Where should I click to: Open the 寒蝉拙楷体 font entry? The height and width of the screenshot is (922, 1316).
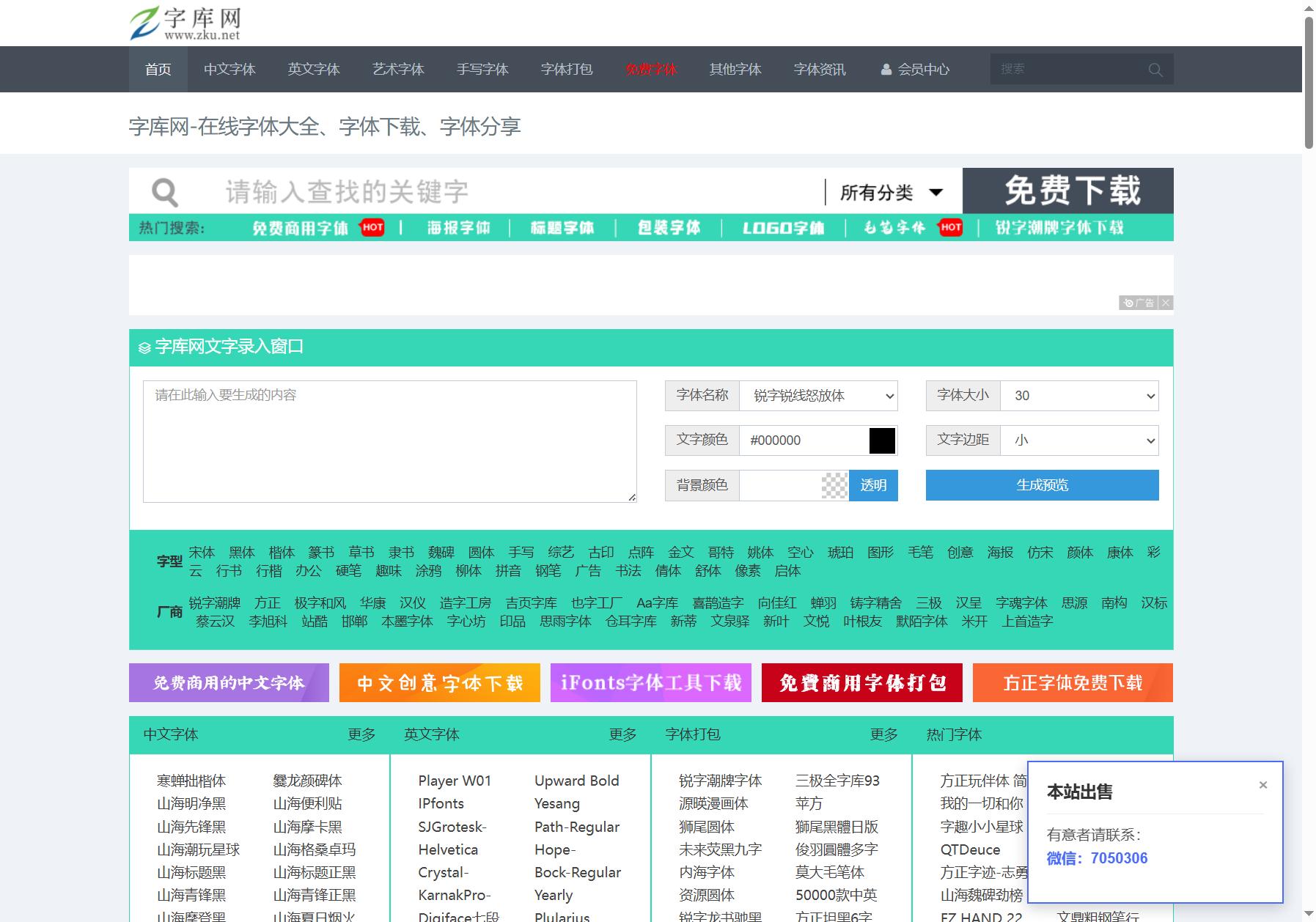coord(191,781)
